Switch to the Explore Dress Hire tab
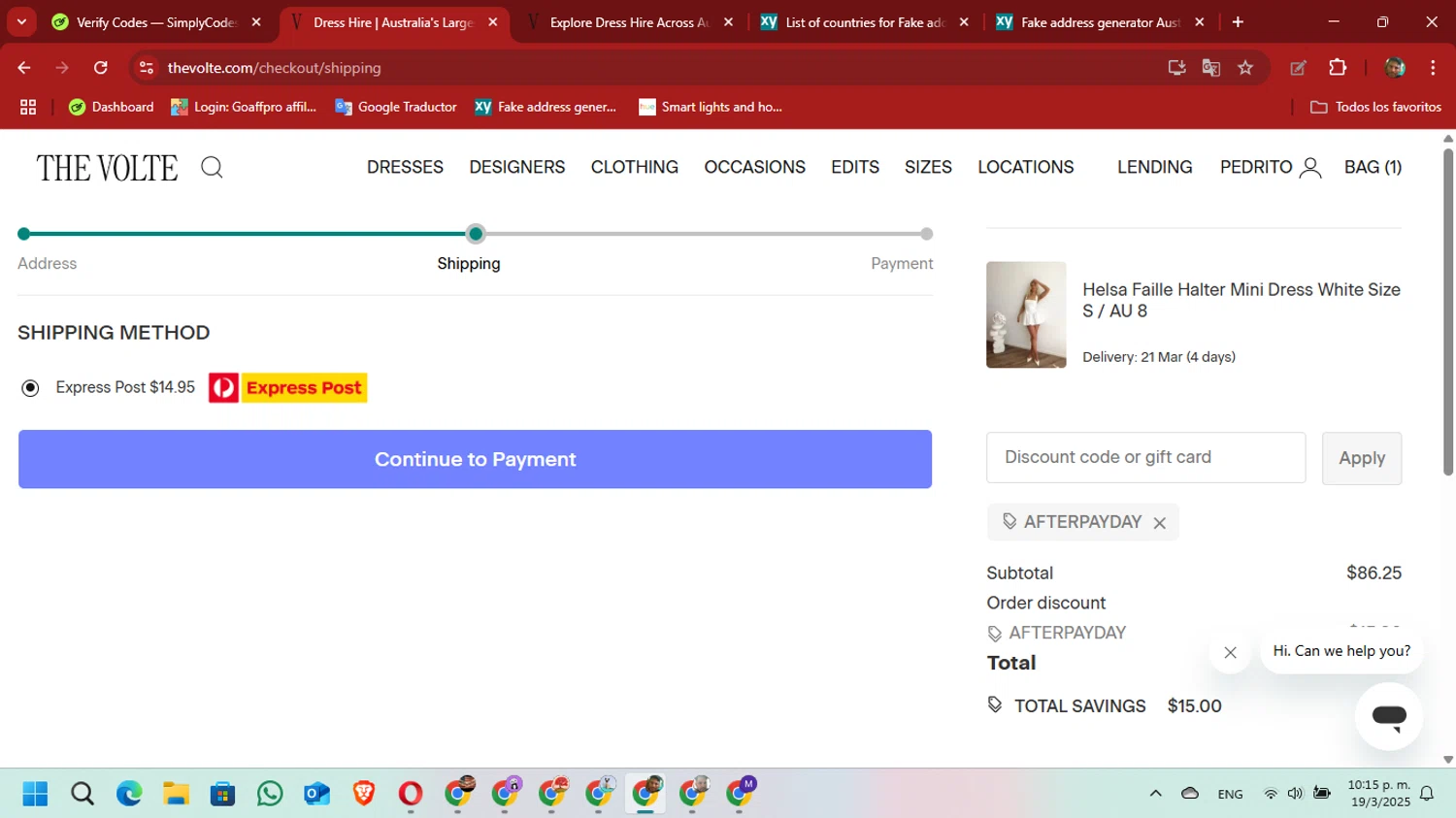This screenshot has height=818, width=1456. pos(629,22)
